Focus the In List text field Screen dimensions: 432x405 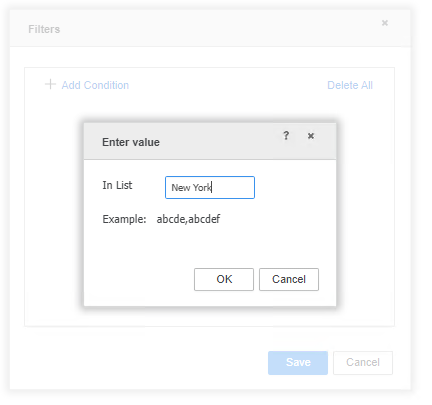pos(210,188)
